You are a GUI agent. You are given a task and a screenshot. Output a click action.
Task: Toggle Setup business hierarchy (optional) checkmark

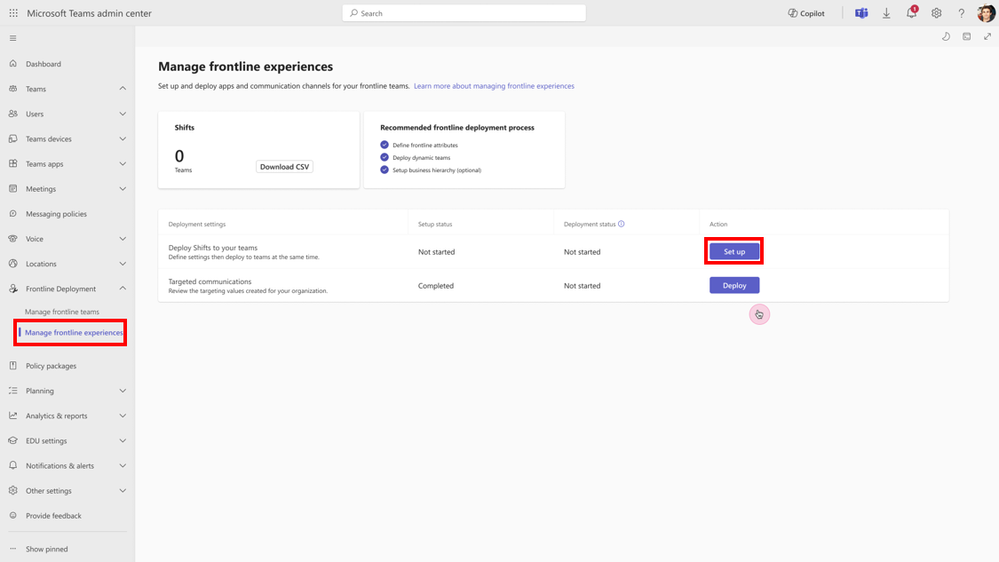pos(384,170)
